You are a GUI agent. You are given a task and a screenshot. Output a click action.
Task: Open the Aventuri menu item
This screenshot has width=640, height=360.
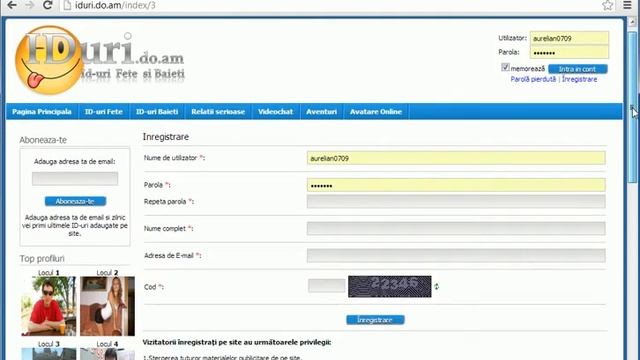click(x=322, y=111)
